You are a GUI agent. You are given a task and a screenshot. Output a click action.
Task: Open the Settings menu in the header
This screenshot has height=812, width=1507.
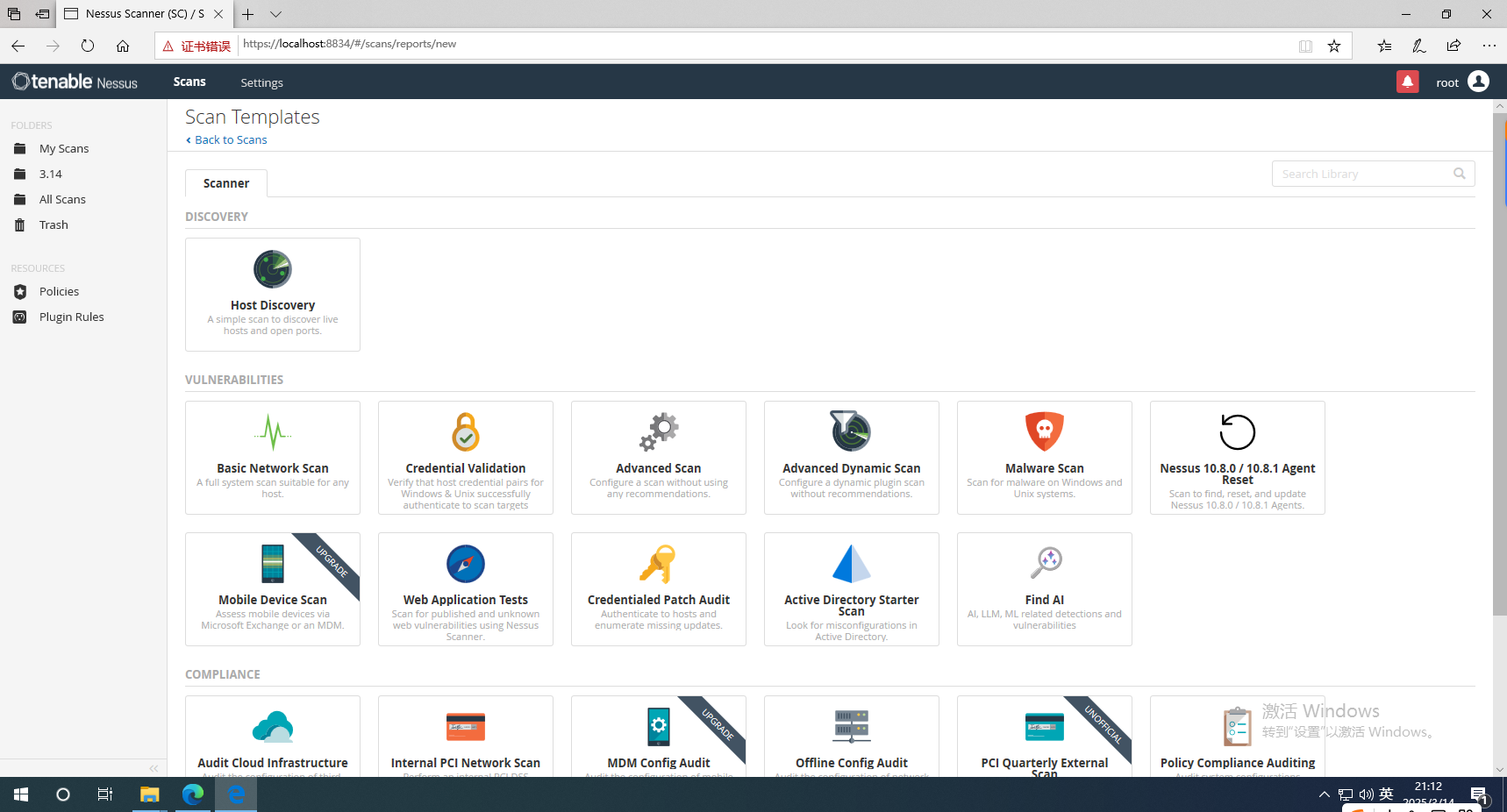261,82
